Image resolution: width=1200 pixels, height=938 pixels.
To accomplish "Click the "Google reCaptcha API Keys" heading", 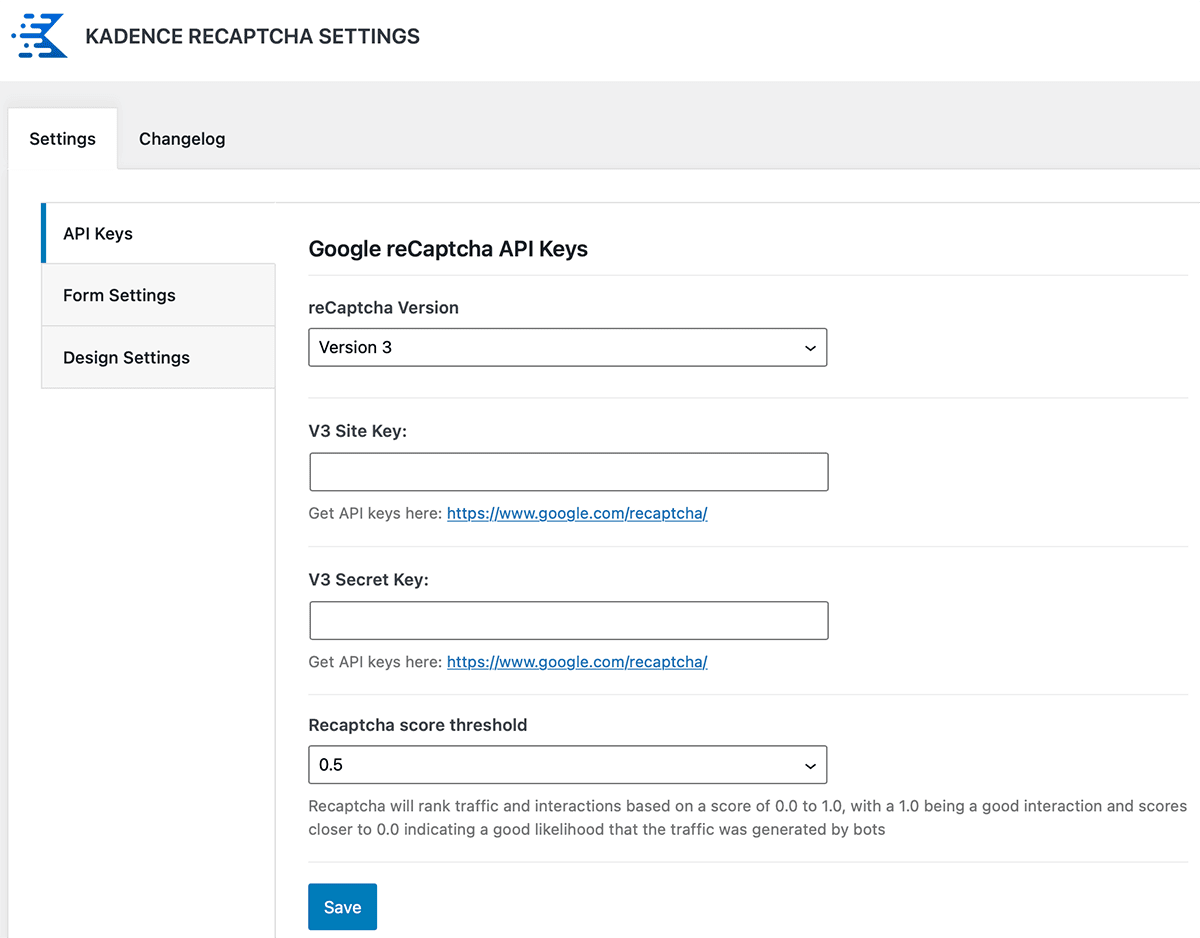I will point(447,250).
